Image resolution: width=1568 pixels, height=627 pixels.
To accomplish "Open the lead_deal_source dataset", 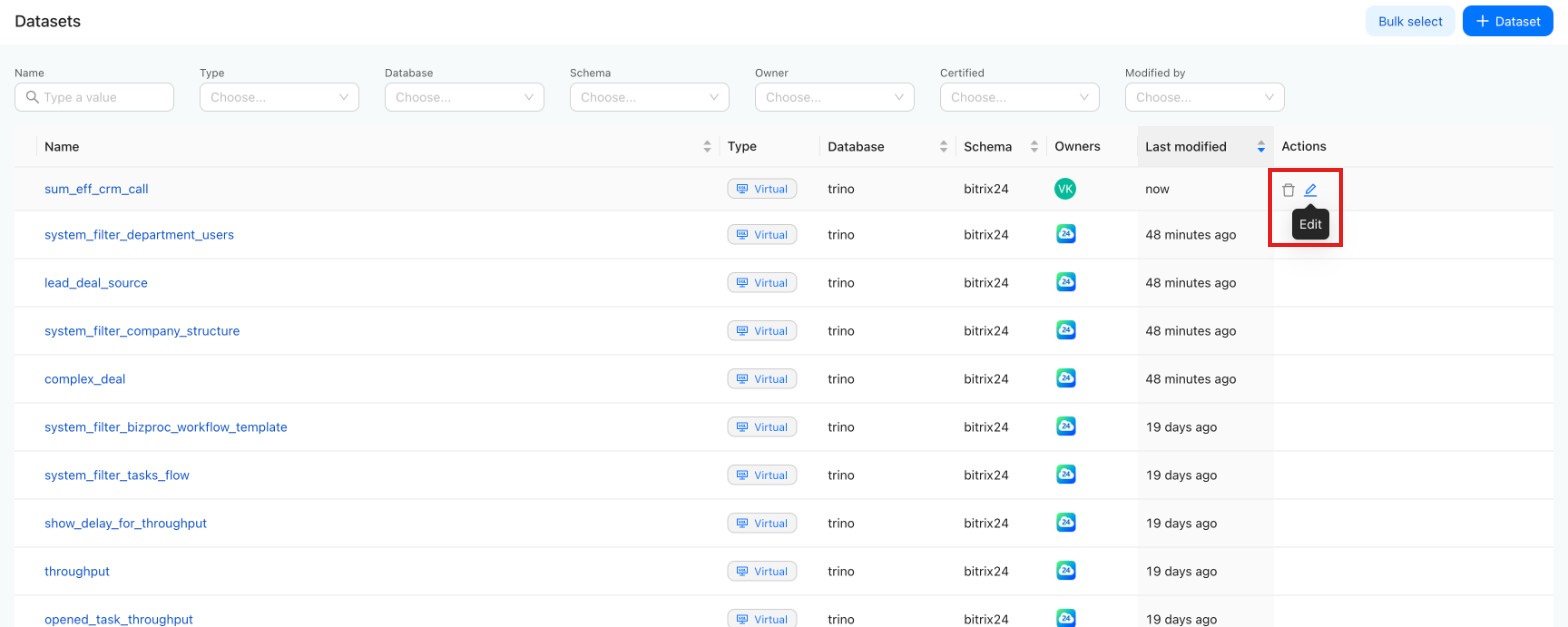I will point(96,283).
